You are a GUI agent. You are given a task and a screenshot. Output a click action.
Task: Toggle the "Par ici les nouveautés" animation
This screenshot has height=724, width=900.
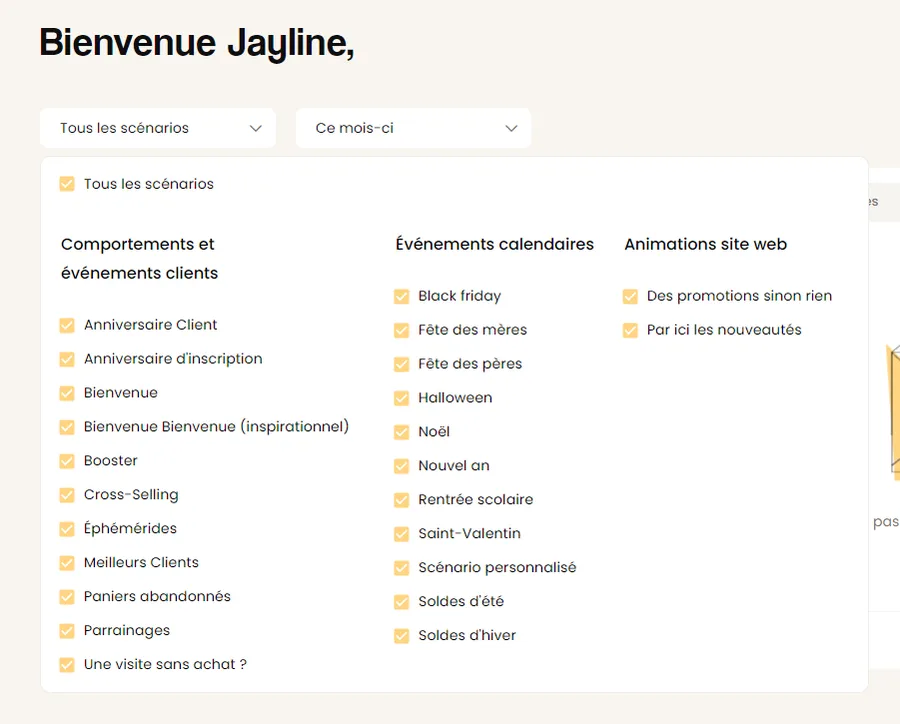[x=631, y=330]
